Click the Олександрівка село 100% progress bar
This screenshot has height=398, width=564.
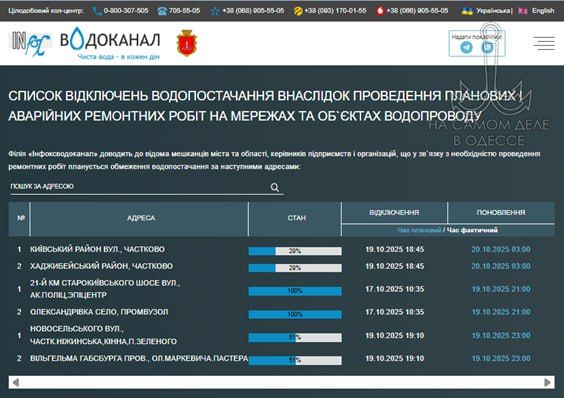(x=295, y=315)
